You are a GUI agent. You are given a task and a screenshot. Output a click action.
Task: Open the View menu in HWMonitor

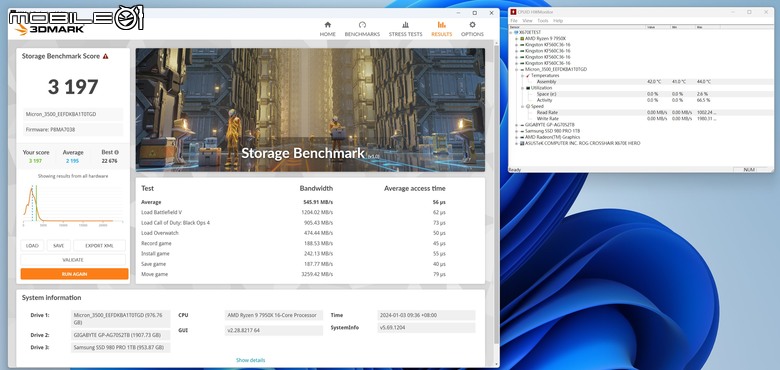527,21
